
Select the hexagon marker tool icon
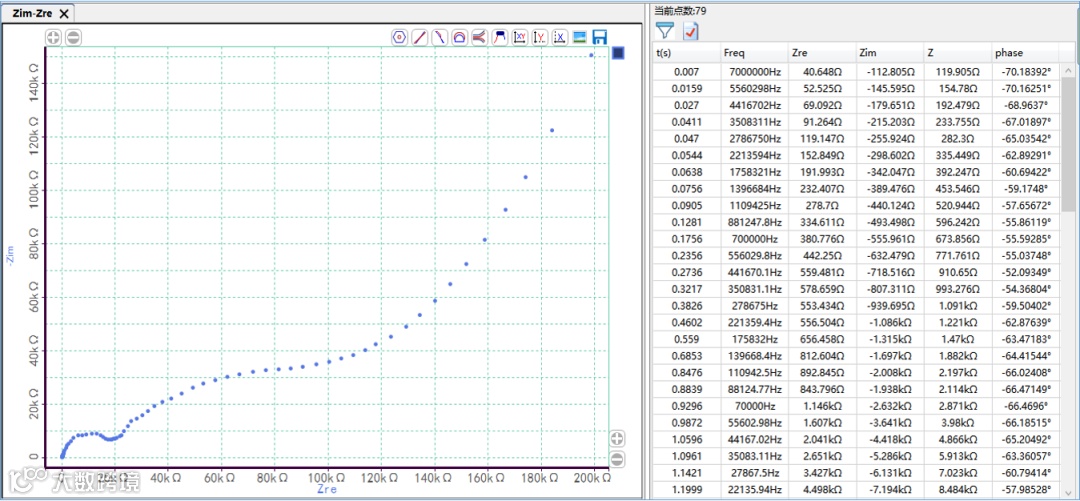(399, 37)
